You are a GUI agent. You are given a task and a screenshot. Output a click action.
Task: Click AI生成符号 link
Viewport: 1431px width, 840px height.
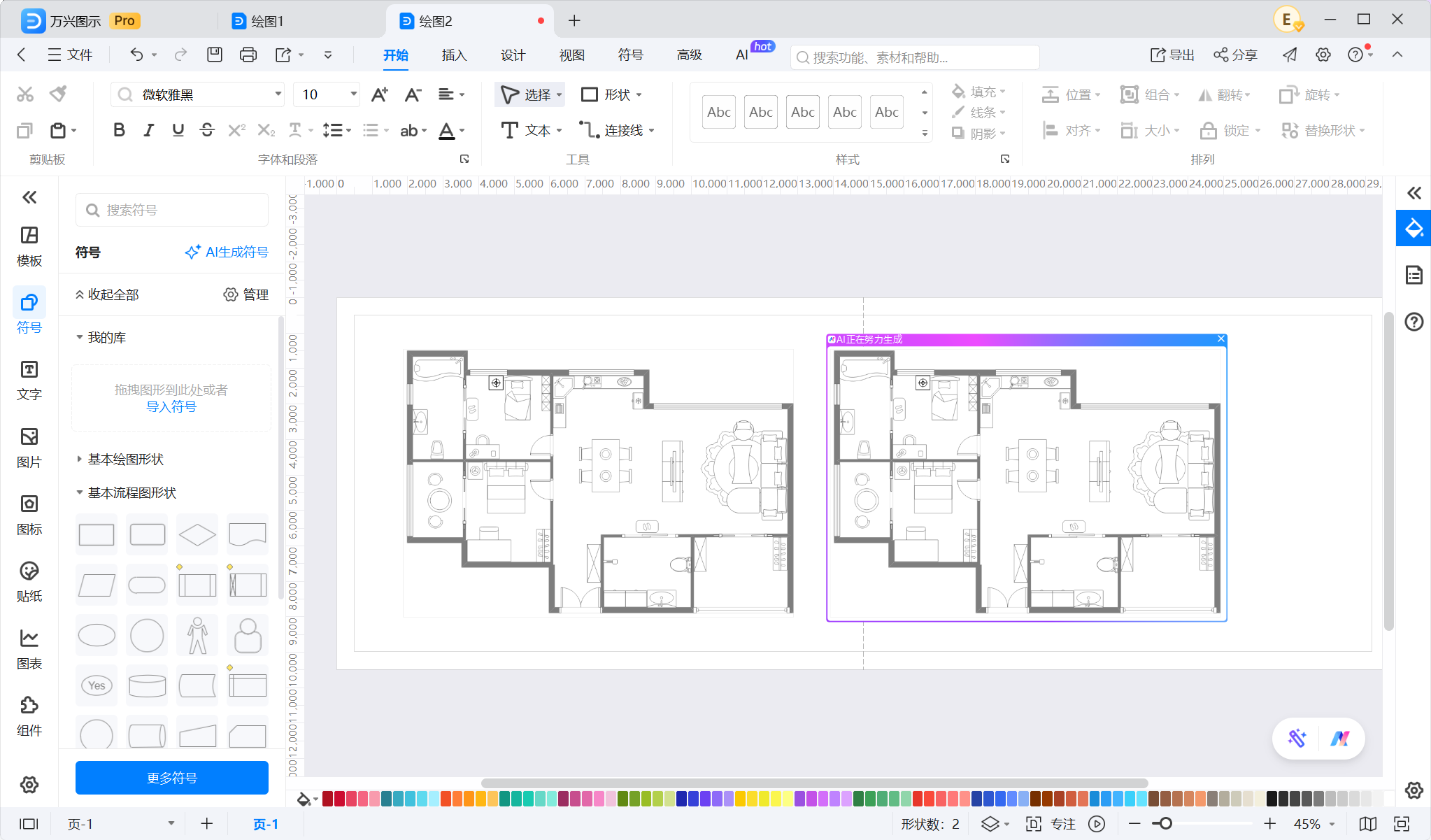pyautogui.click(x=227, y=252)
